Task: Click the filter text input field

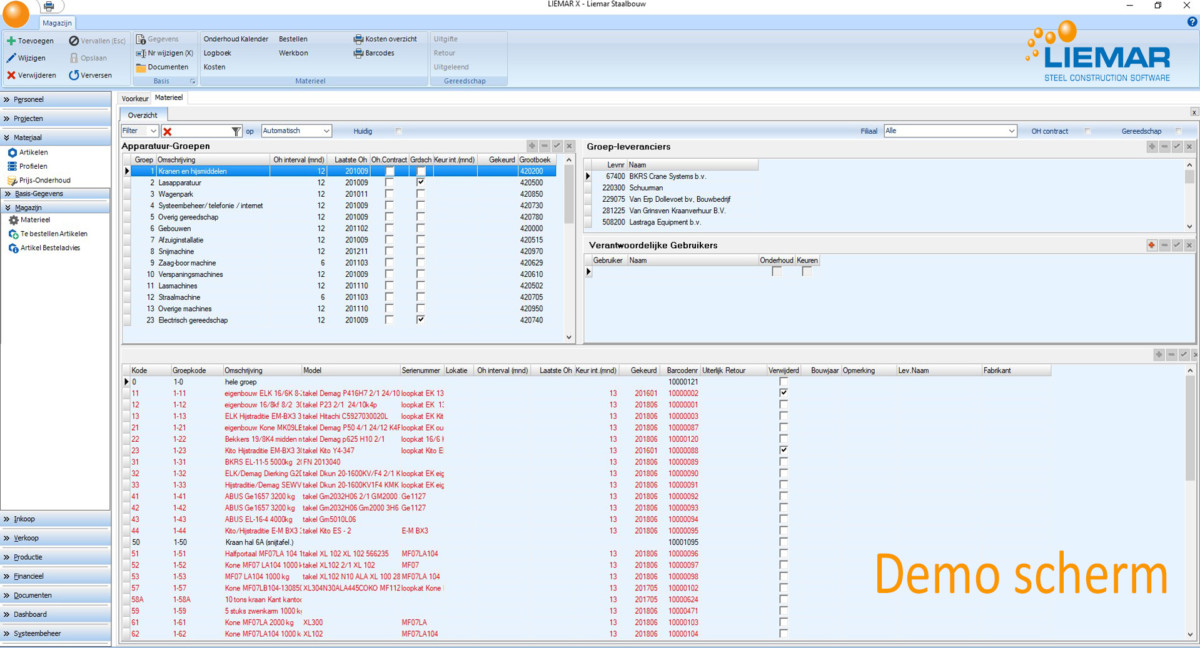Action: (202, 131)
